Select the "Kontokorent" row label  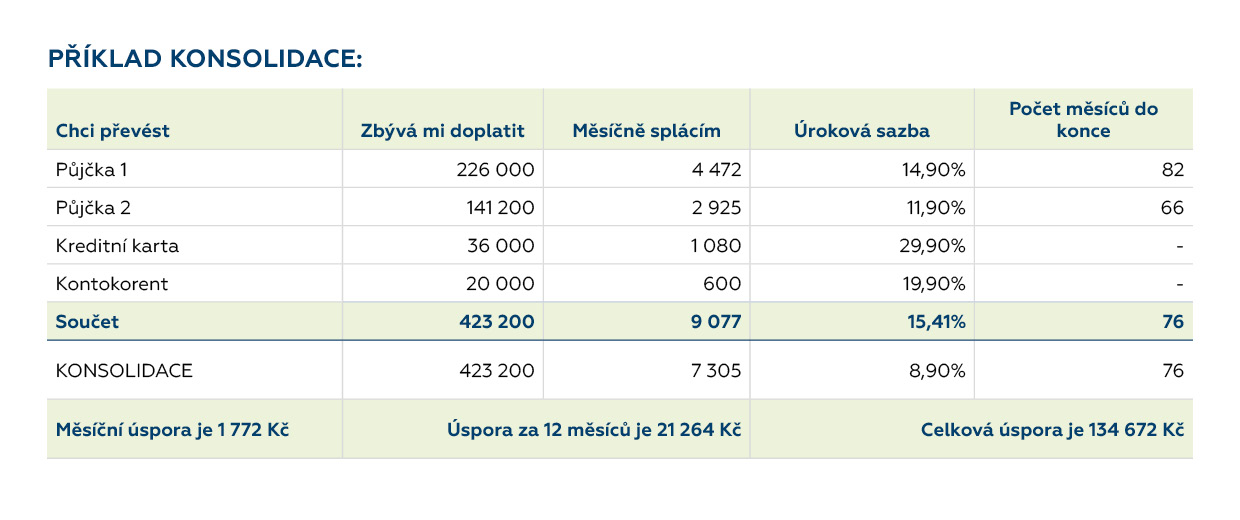click(112, 284)
